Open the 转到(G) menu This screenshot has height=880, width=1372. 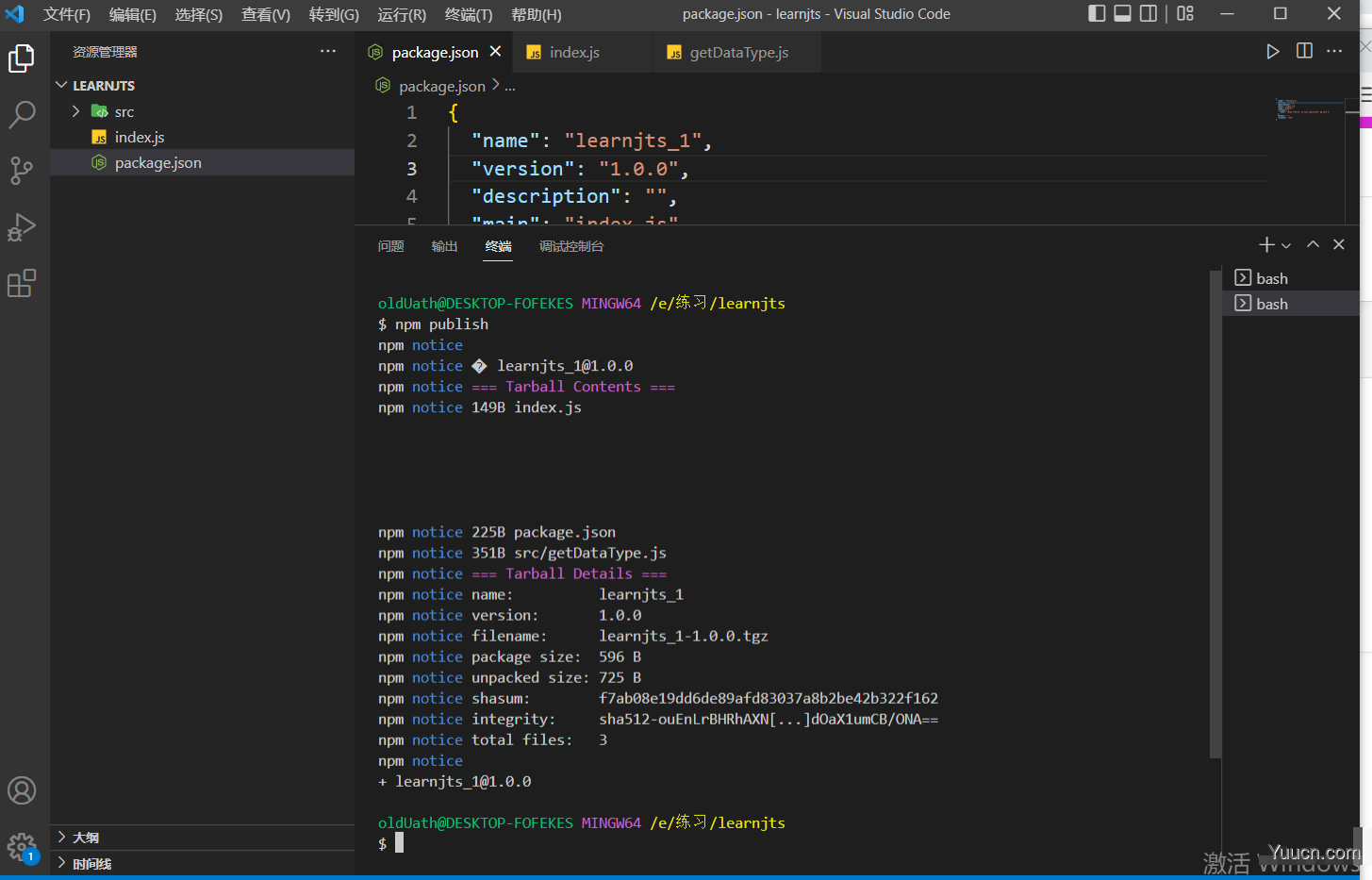click(334, 14)
